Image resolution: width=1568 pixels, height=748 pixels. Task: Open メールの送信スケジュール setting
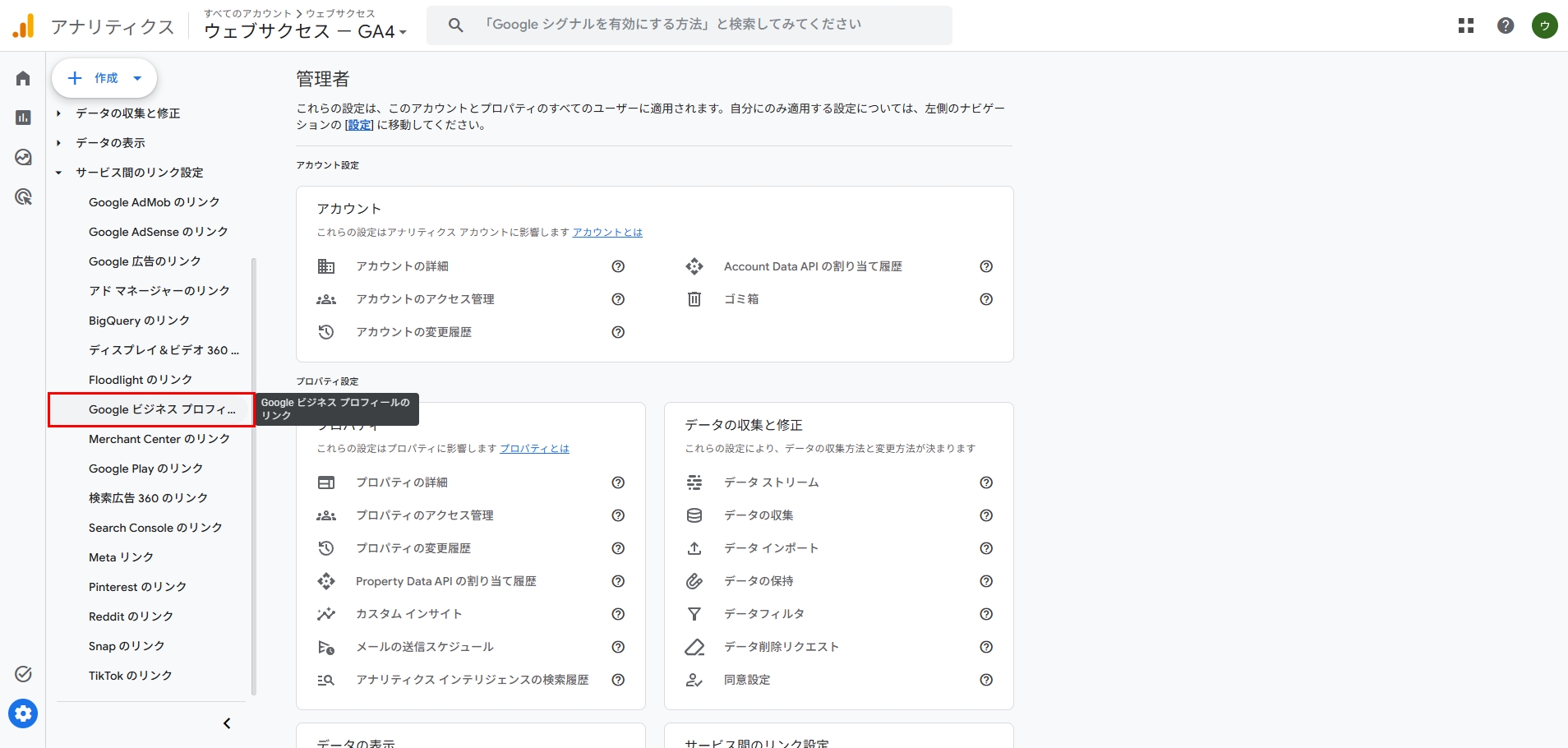(x=424, y=647)
